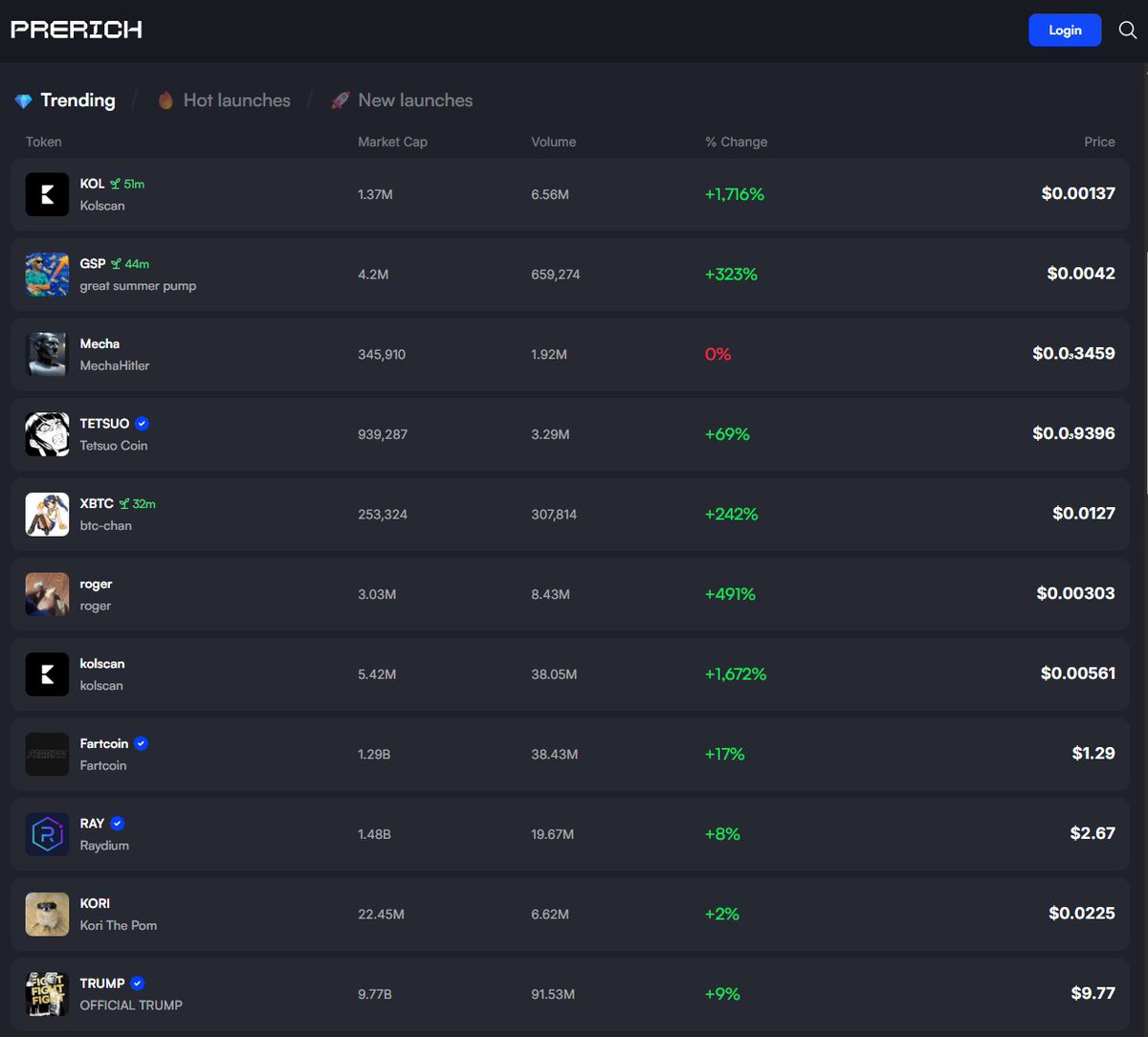
Task: Click Fartcoin price $1.29
Action: [x=1093, y=753]
